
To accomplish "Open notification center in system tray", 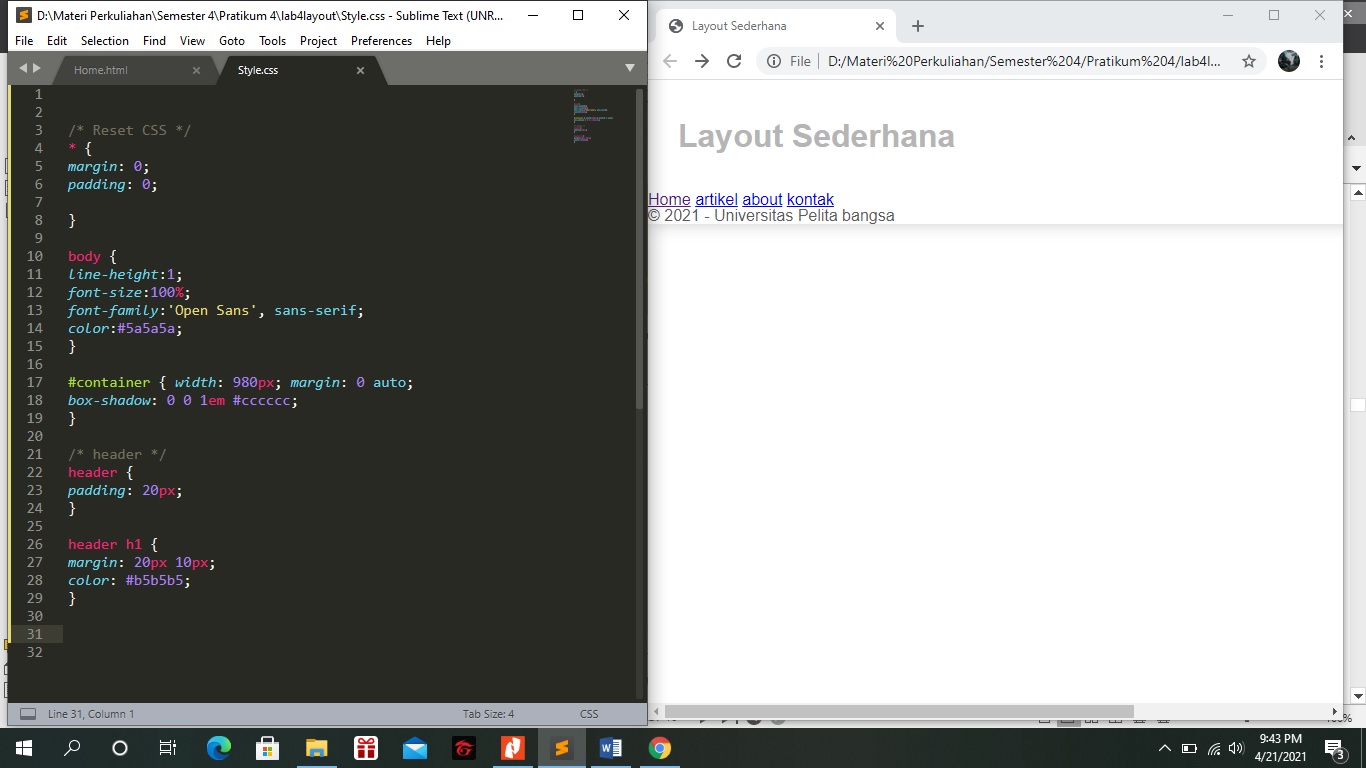I will [x=1334, y=748].
